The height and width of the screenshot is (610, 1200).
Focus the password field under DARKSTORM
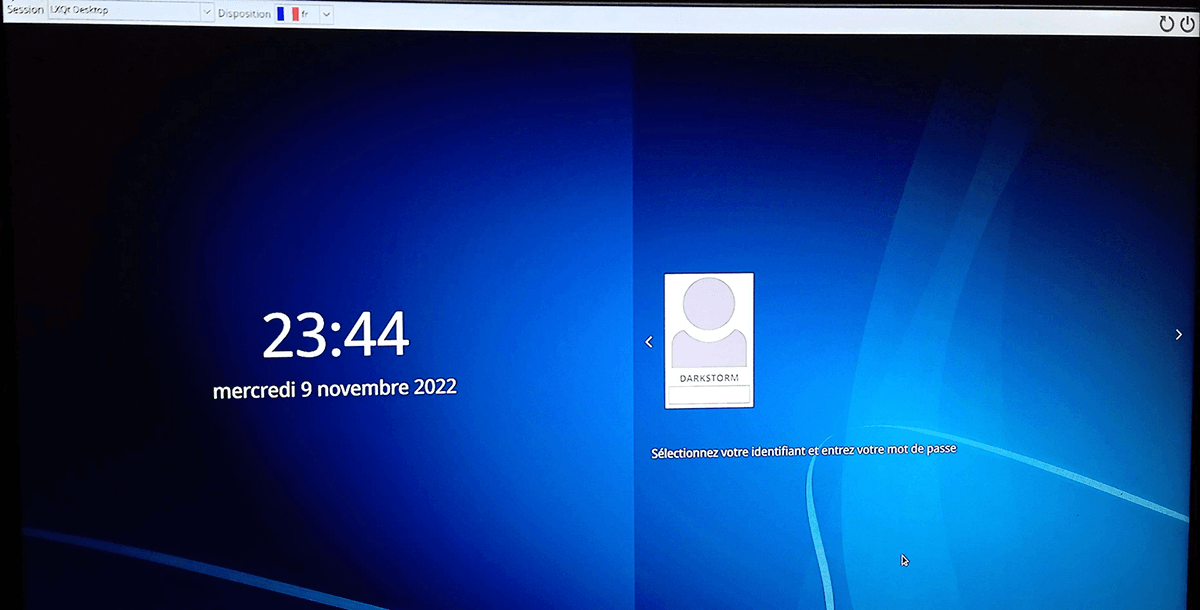click(x=709, y=394)
